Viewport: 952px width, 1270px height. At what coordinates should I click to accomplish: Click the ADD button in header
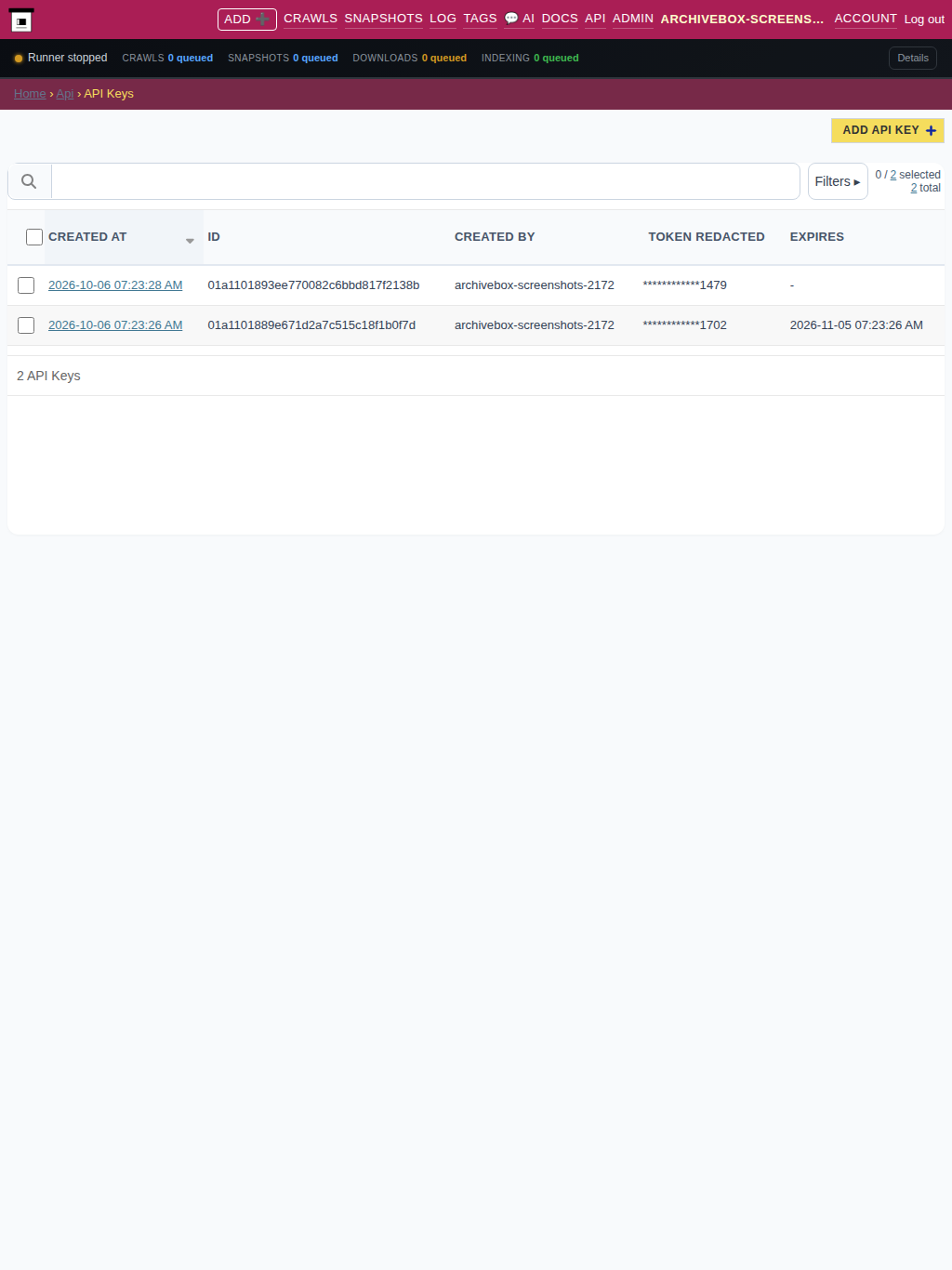point(246,20)
